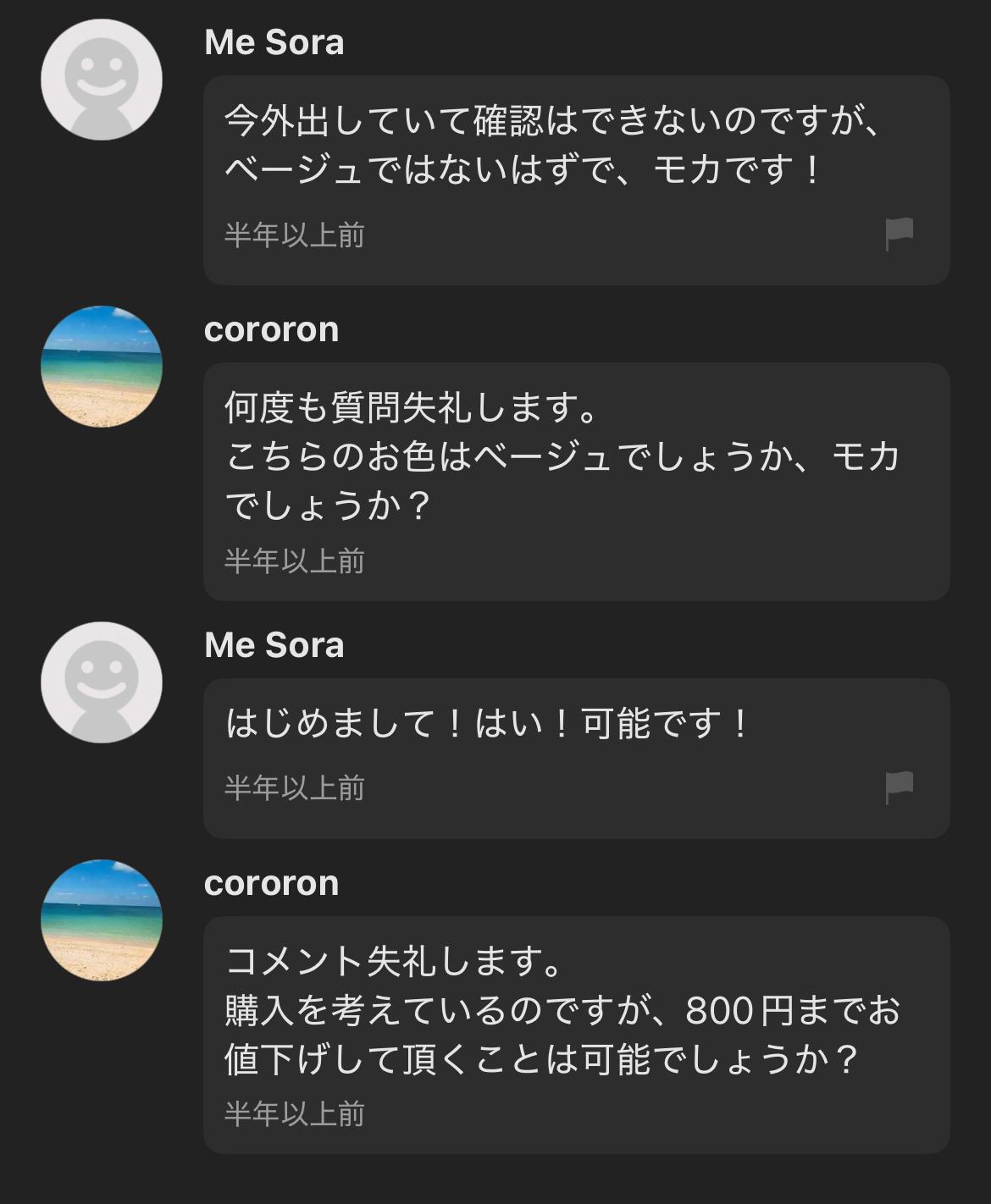Viewport: 991px width, 1204px height.
Task: Click the 半年以上前 timestamp under the モカです reply
Action: coord(294,235)
